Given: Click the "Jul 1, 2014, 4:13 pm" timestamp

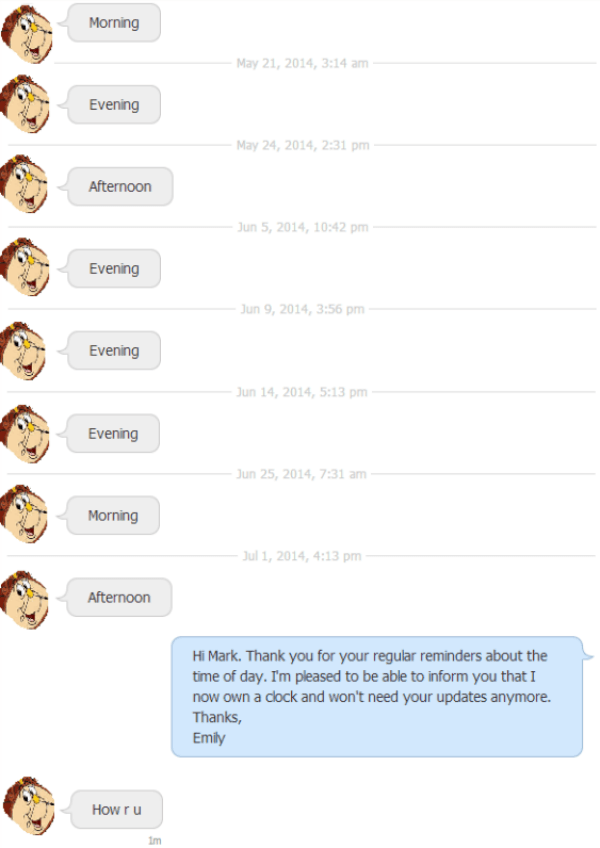Looking at the screenshot, I should (302, 556).
